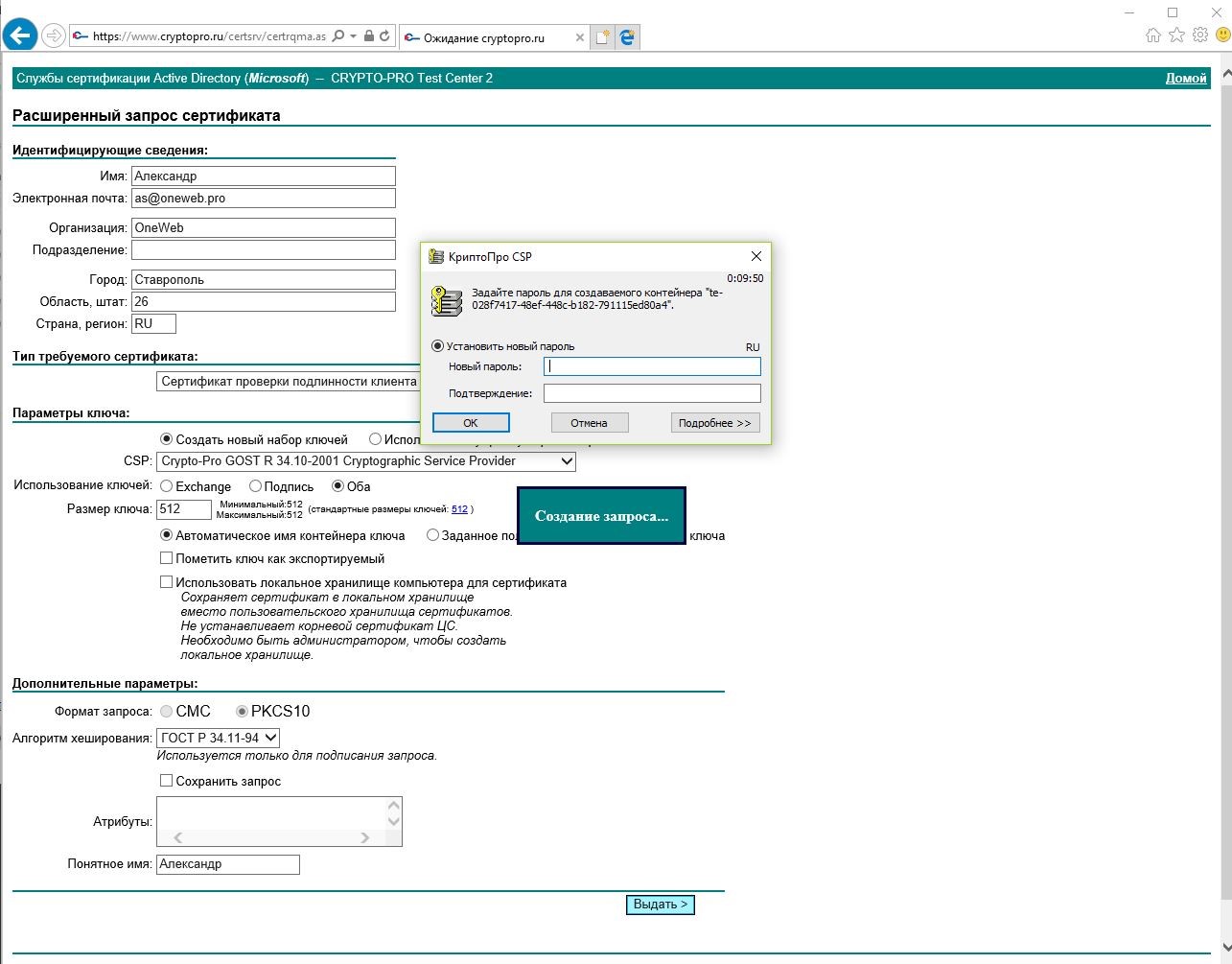Go back with the browser back arrow
This screenshot has width=1232, height=964.
(20, 36)
